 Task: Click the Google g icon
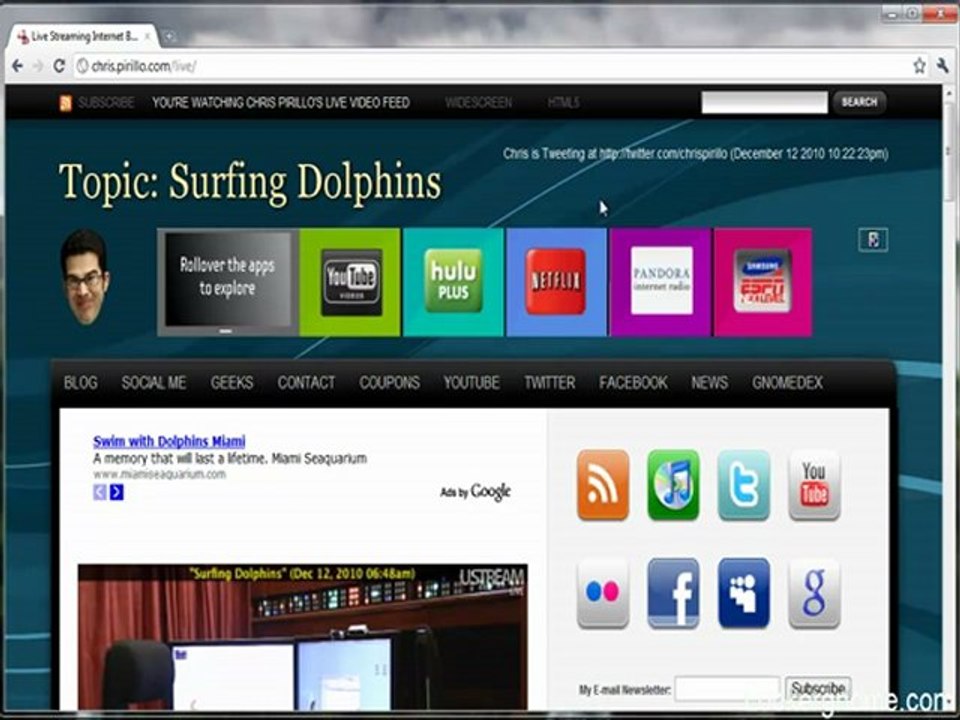814,593
